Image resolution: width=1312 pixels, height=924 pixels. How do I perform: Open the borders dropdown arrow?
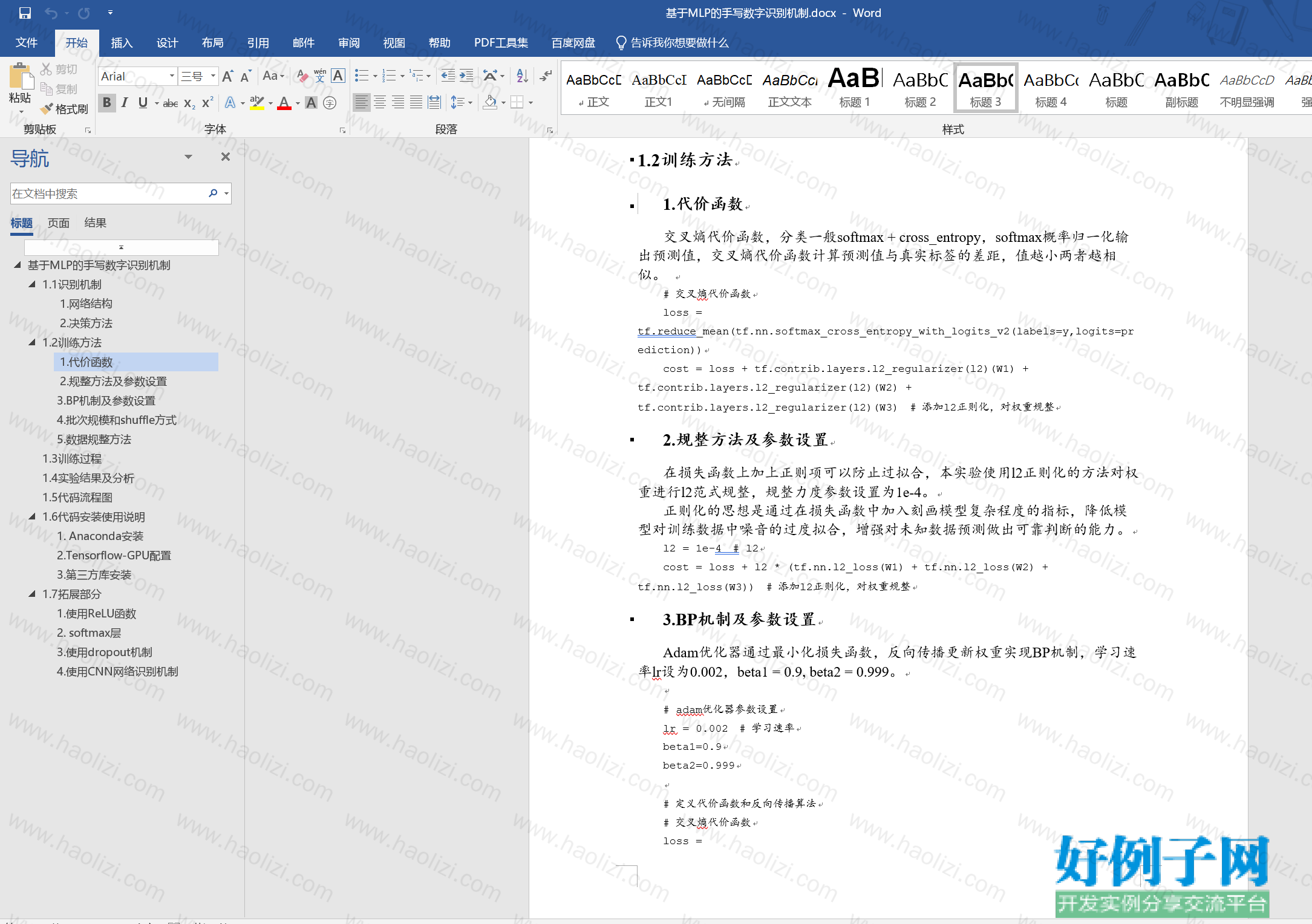pyautogui.click(x=531, y=103)
